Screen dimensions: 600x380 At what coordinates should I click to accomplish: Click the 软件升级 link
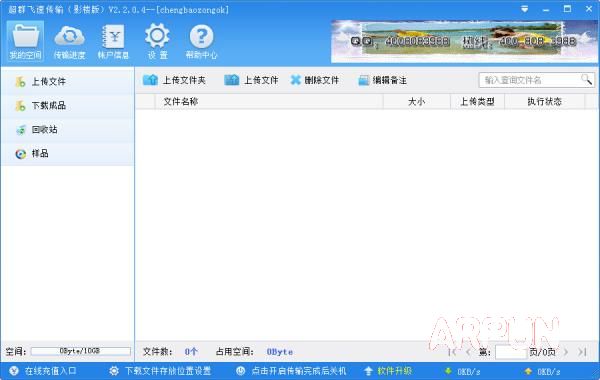(394, 371)
